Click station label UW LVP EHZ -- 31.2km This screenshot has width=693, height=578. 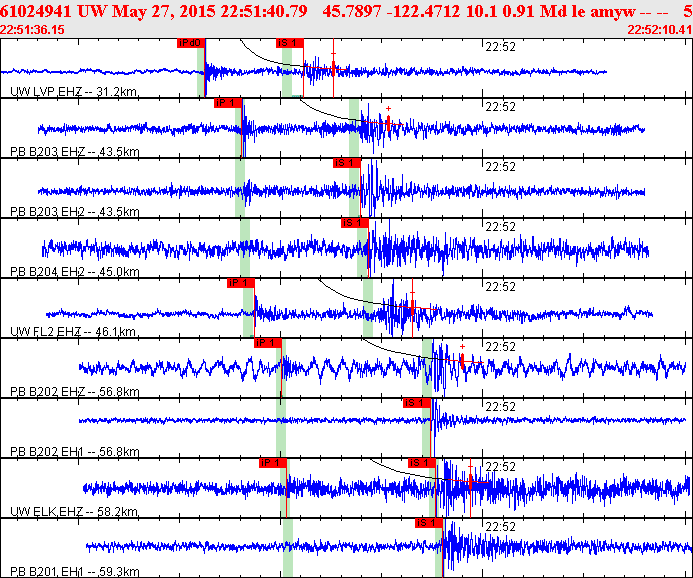[73, 92]
